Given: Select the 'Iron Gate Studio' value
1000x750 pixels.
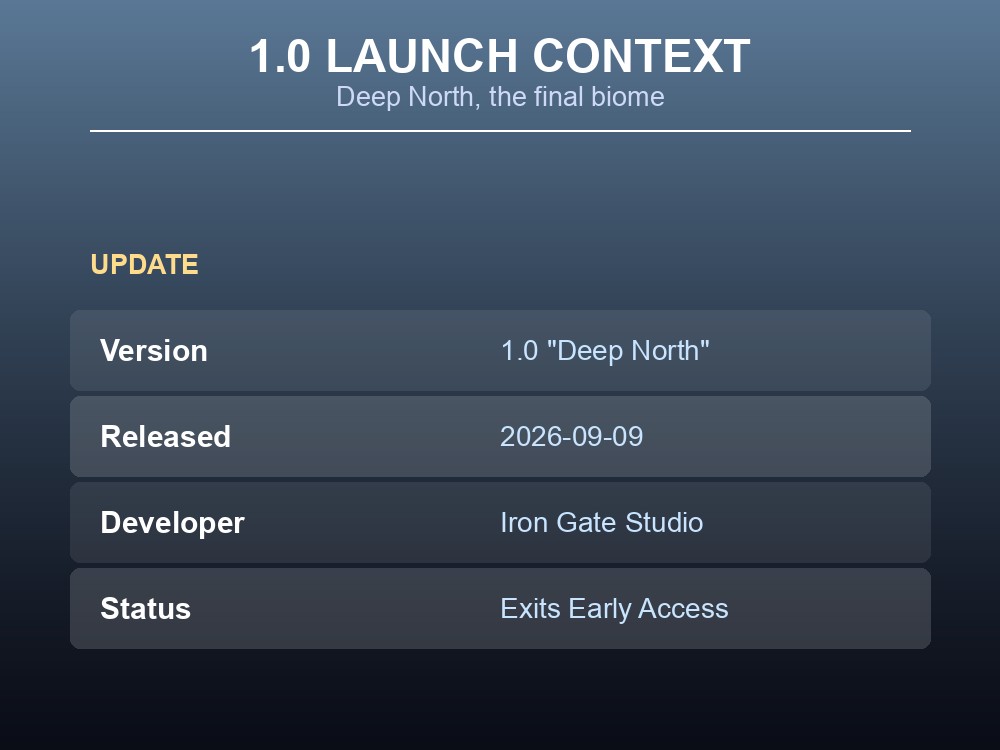Looking at the screenshot, I should 601,523.
